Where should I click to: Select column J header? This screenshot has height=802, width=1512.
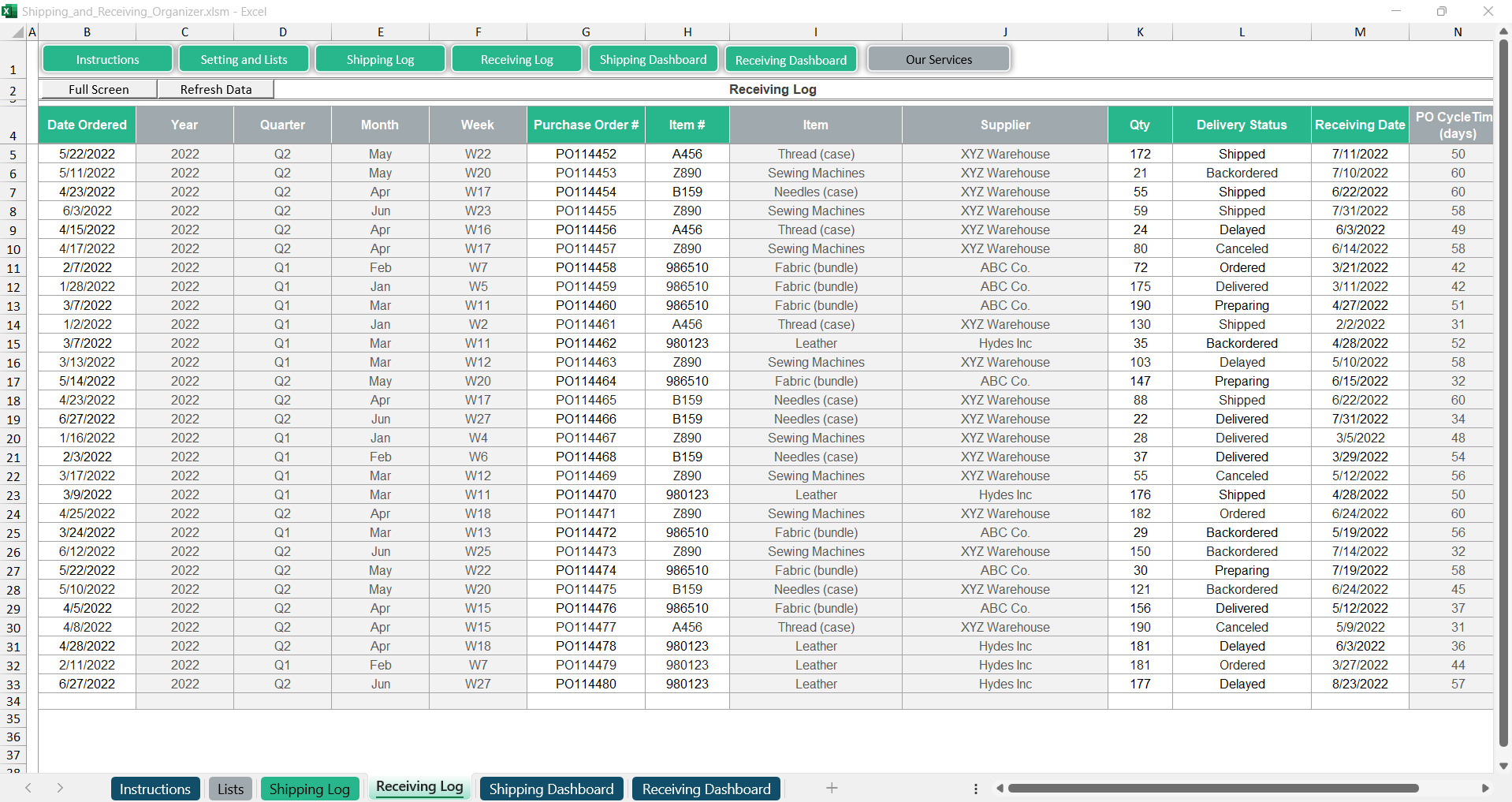point(1004,32)
